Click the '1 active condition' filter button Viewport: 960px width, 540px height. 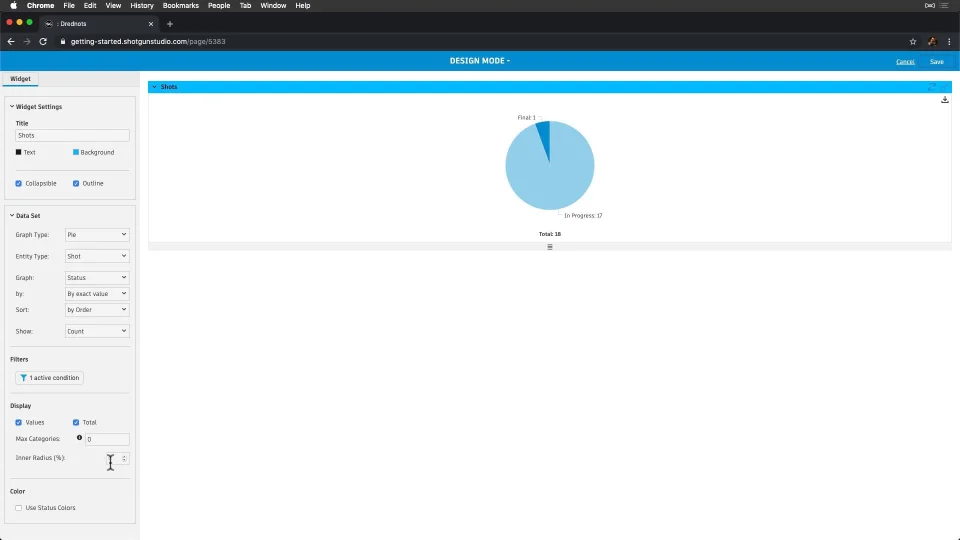click(x=50, y=378)
